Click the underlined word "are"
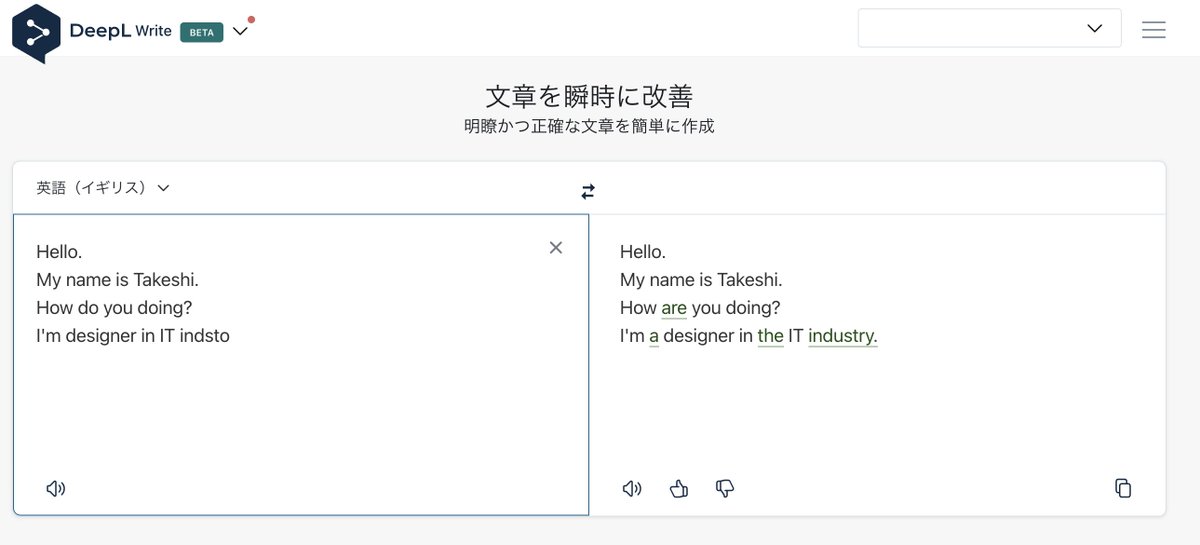This screenshot has height=545, width=1200. pos(674,308)
